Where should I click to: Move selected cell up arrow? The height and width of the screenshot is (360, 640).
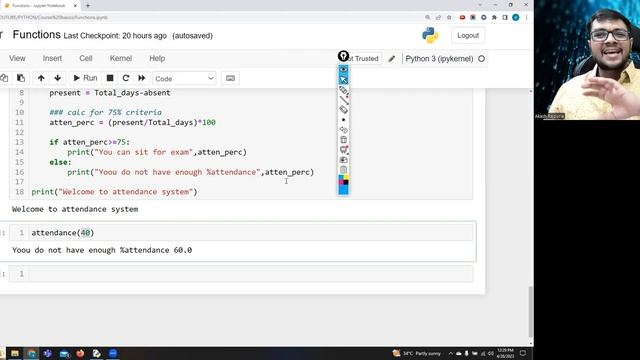tap(41, 78)
